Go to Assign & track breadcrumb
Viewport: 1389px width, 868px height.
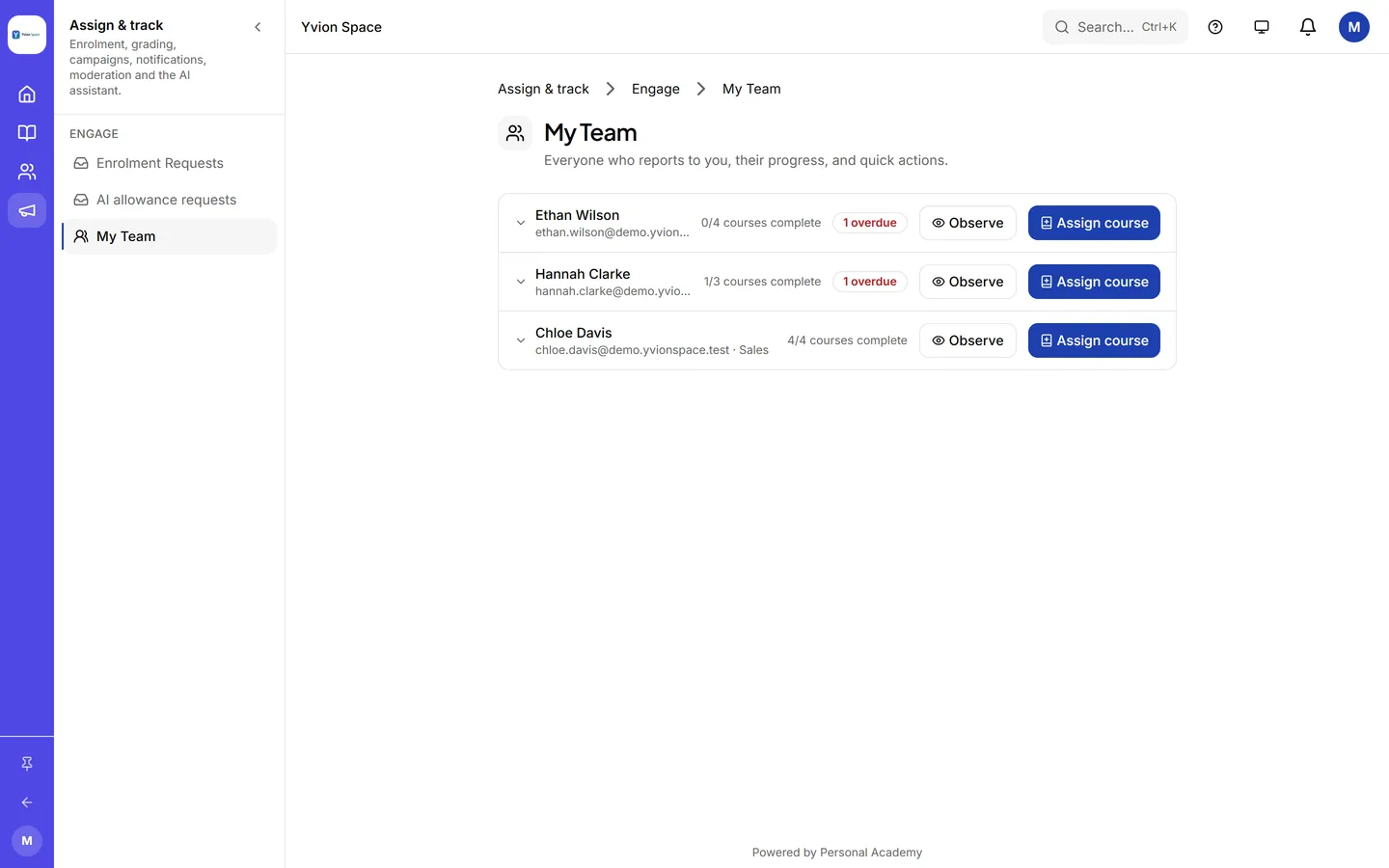[543, 89]
